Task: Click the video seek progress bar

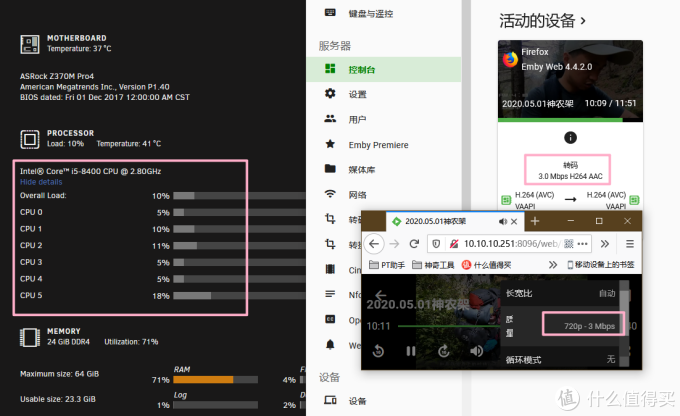Action: click(449, 326)
